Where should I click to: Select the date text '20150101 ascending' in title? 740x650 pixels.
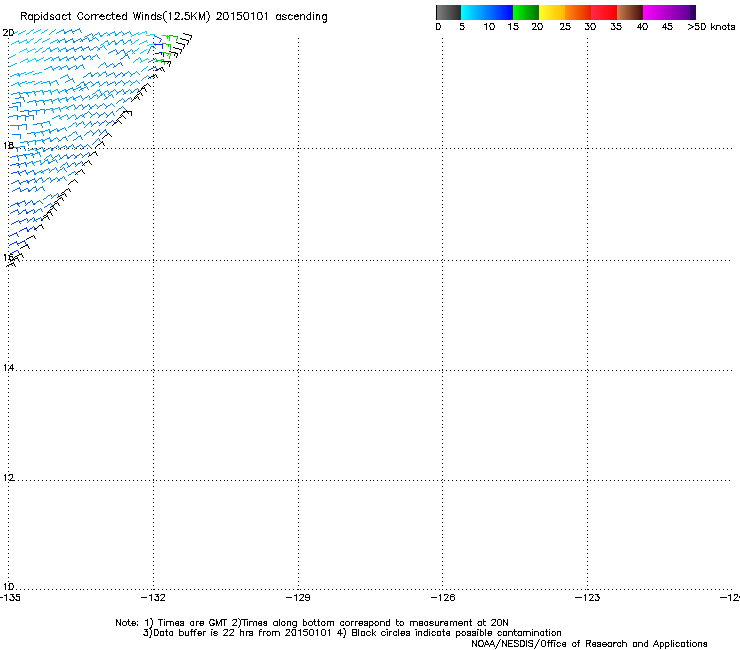point(271,17)
